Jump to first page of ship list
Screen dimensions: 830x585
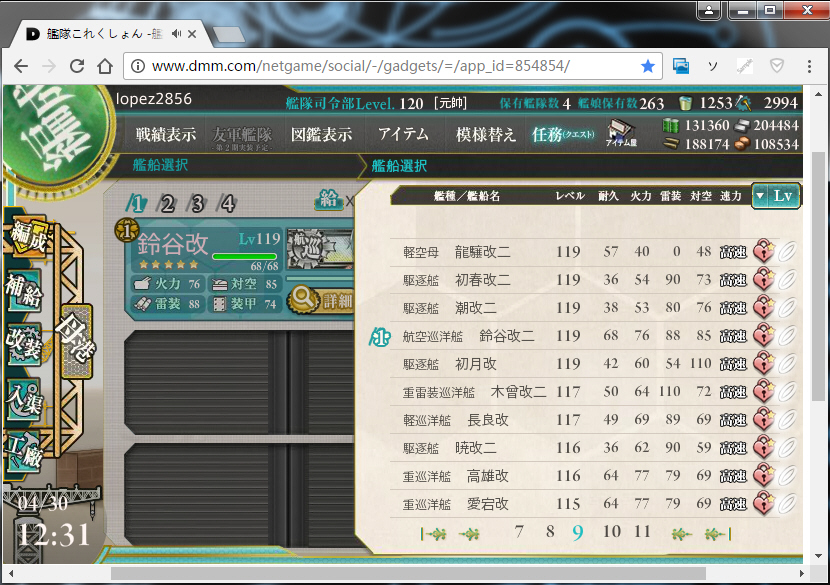coord(433,534)
